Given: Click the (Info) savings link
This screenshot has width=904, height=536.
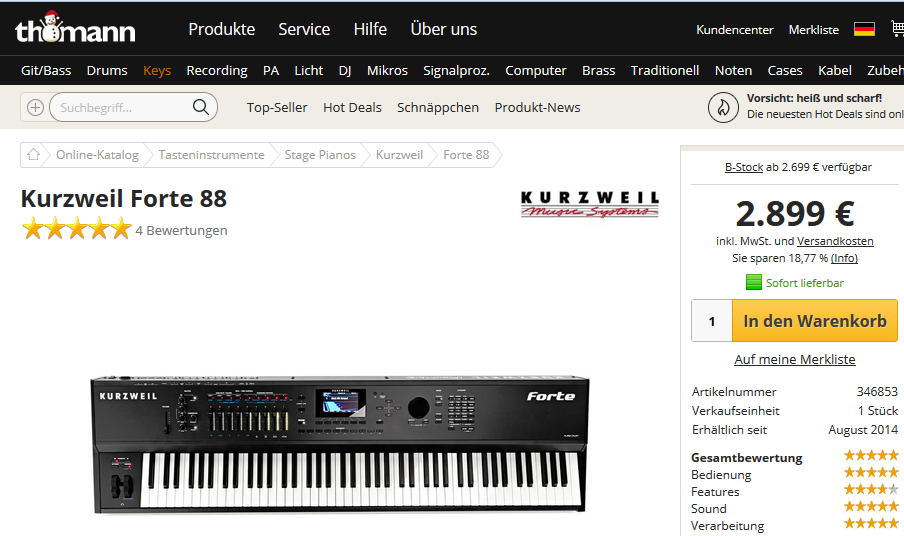Looking at the screenshot, I should [x=844, y=258].
